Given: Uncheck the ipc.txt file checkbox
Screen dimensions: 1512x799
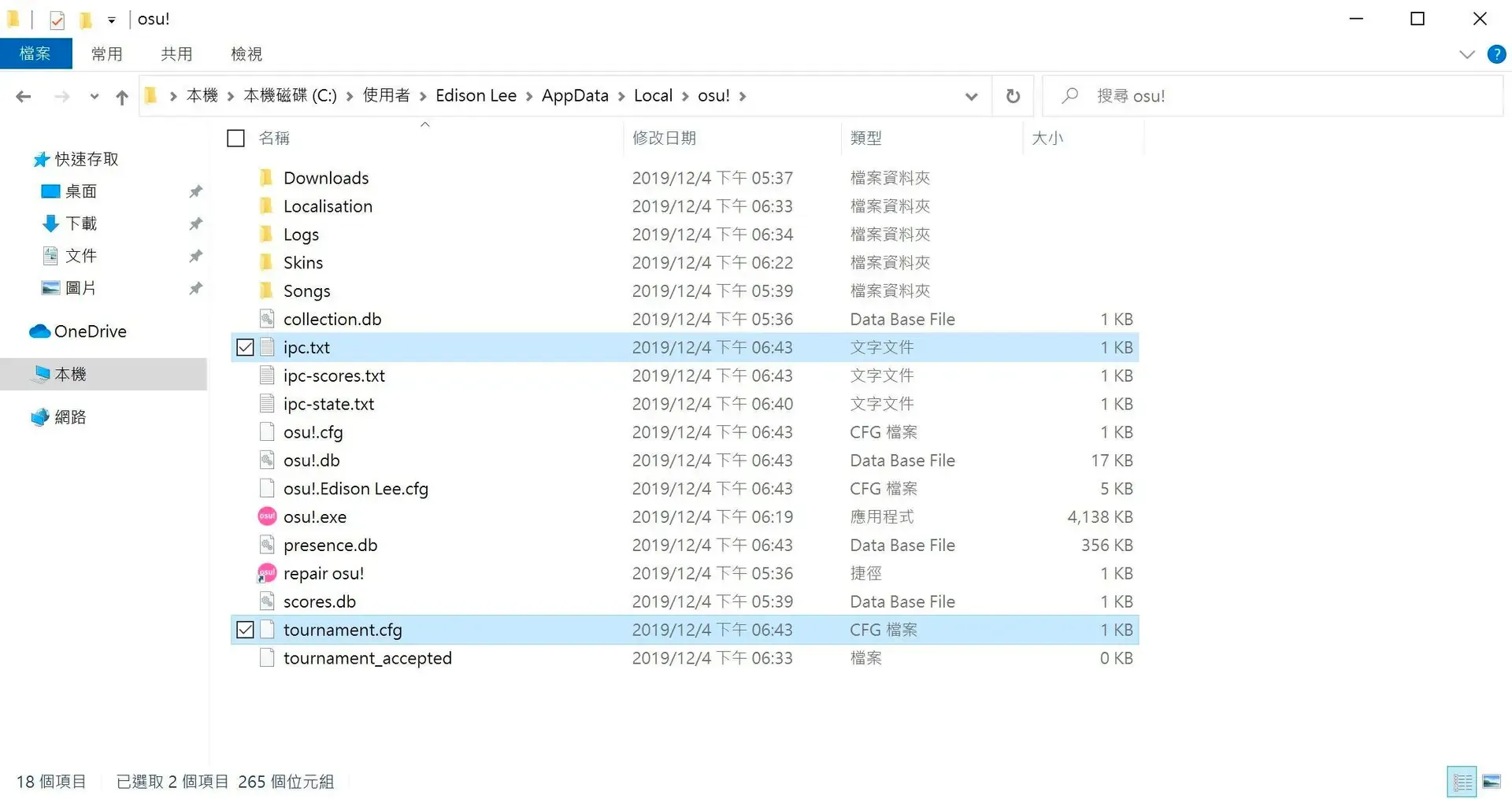Looking at the screenshot, I should pos(245,347).
